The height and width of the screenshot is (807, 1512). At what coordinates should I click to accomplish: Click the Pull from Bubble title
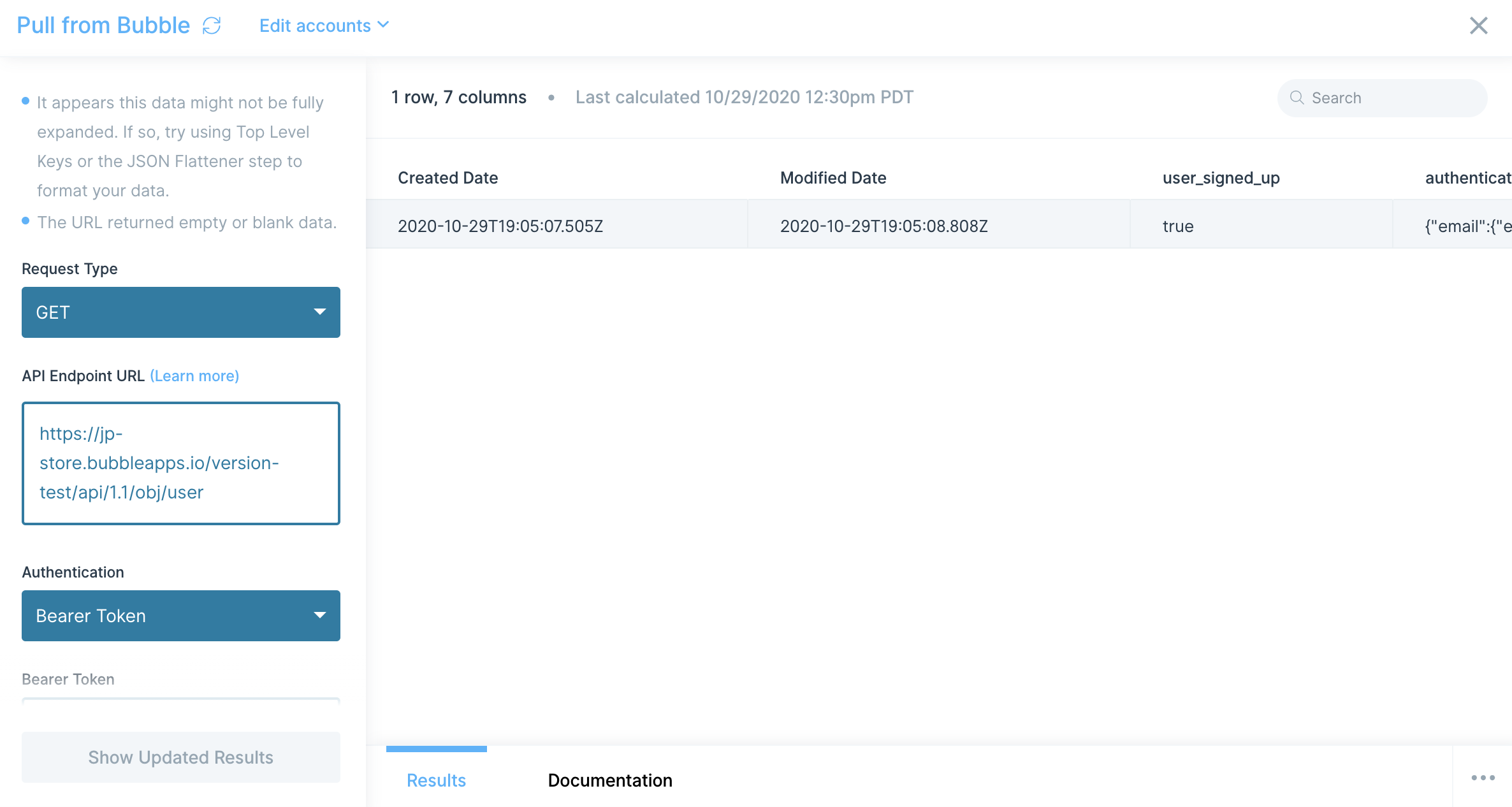pyautogui.click(x=103, y=25)
